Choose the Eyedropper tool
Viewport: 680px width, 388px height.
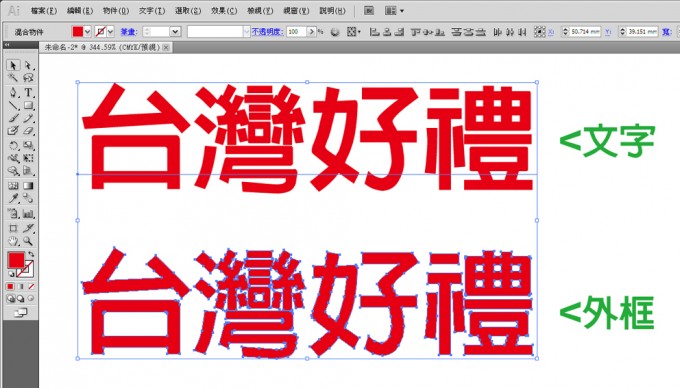coord(13,199)
